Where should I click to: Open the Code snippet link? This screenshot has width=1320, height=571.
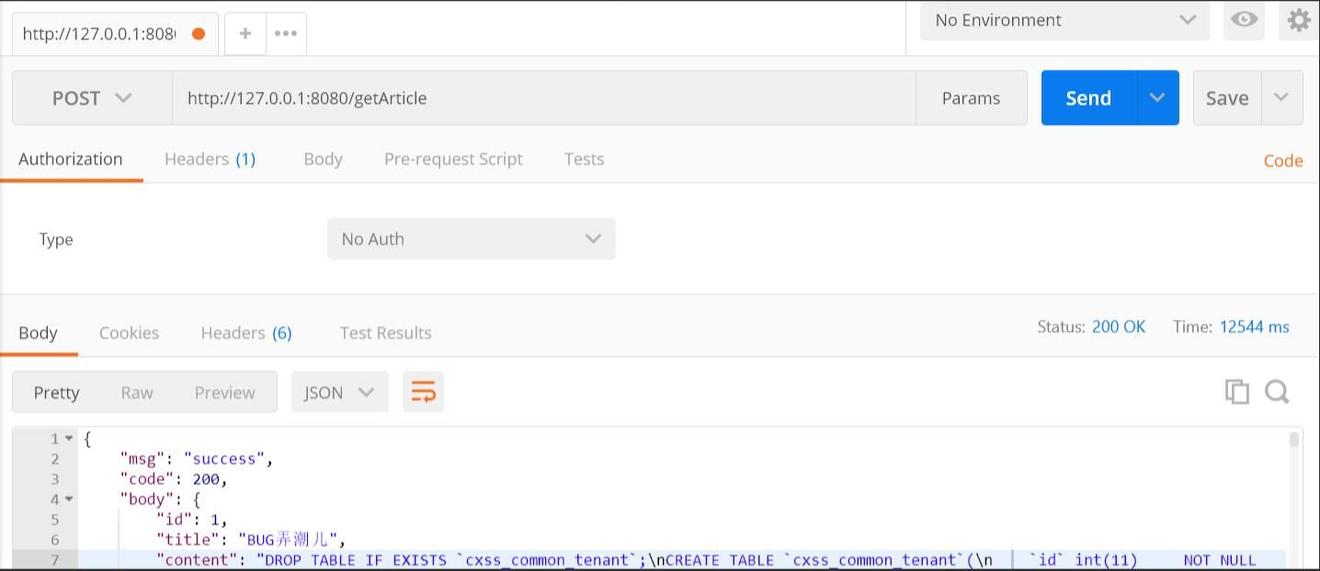(x=1283, y=161)
